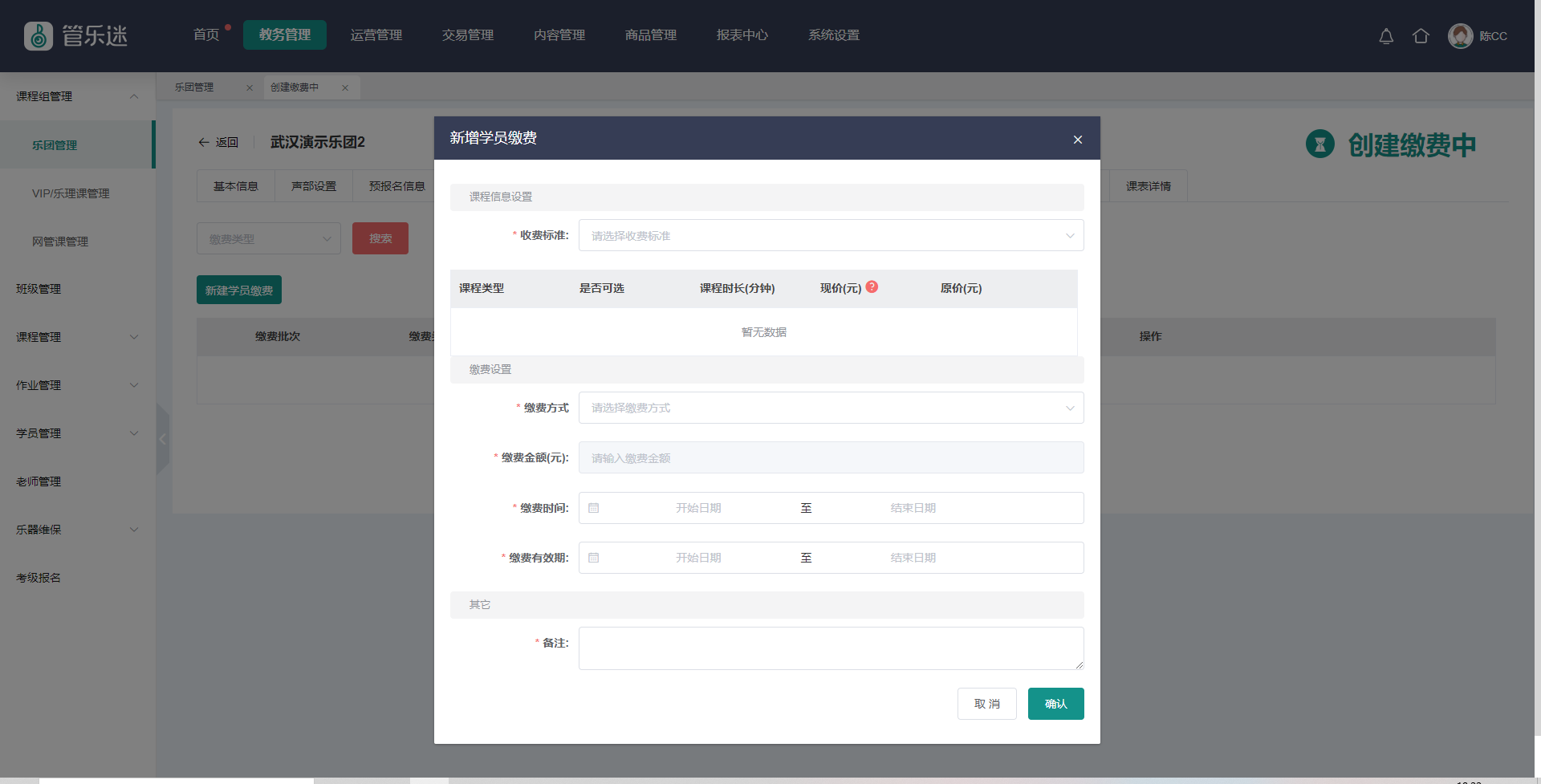
Task: Open the 运营管理 top menu
Action: click(376, 35)
